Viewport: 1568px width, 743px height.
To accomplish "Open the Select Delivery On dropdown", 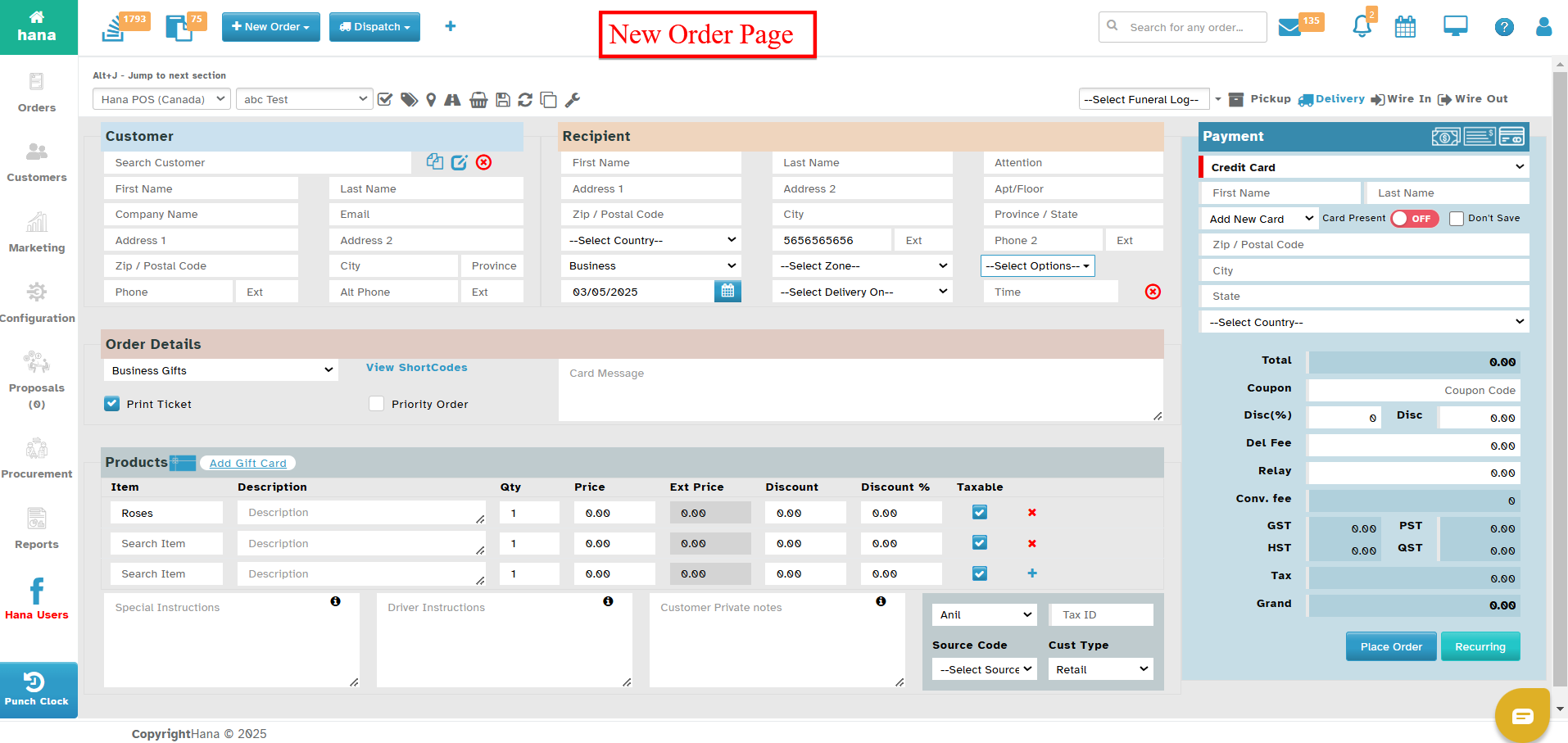I will pos(863,292).
